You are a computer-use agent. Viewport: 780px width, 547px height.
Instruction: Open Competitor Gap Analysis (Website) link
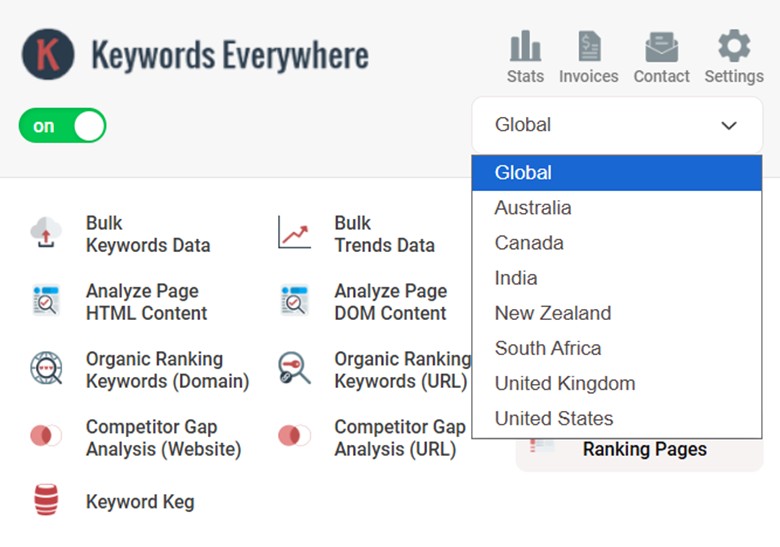click(x=163, y=438)
